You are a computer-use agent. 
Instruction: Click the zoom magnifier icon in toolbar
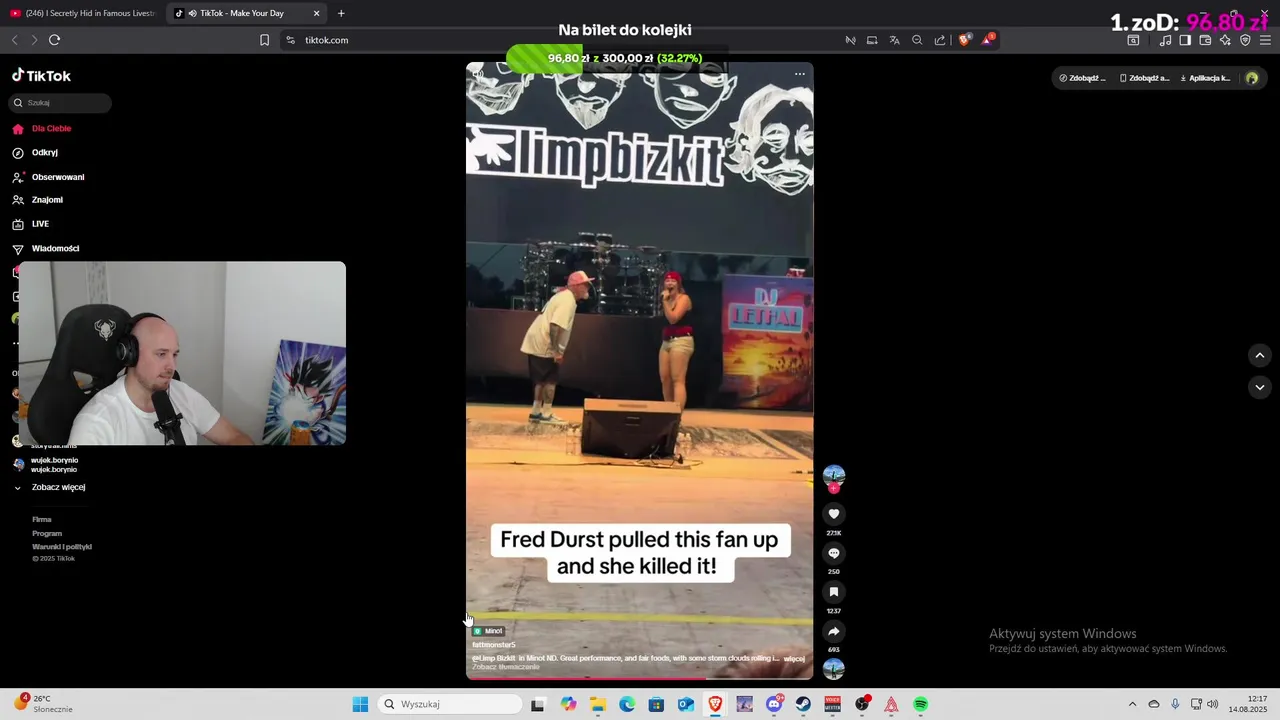click(917, 40)
